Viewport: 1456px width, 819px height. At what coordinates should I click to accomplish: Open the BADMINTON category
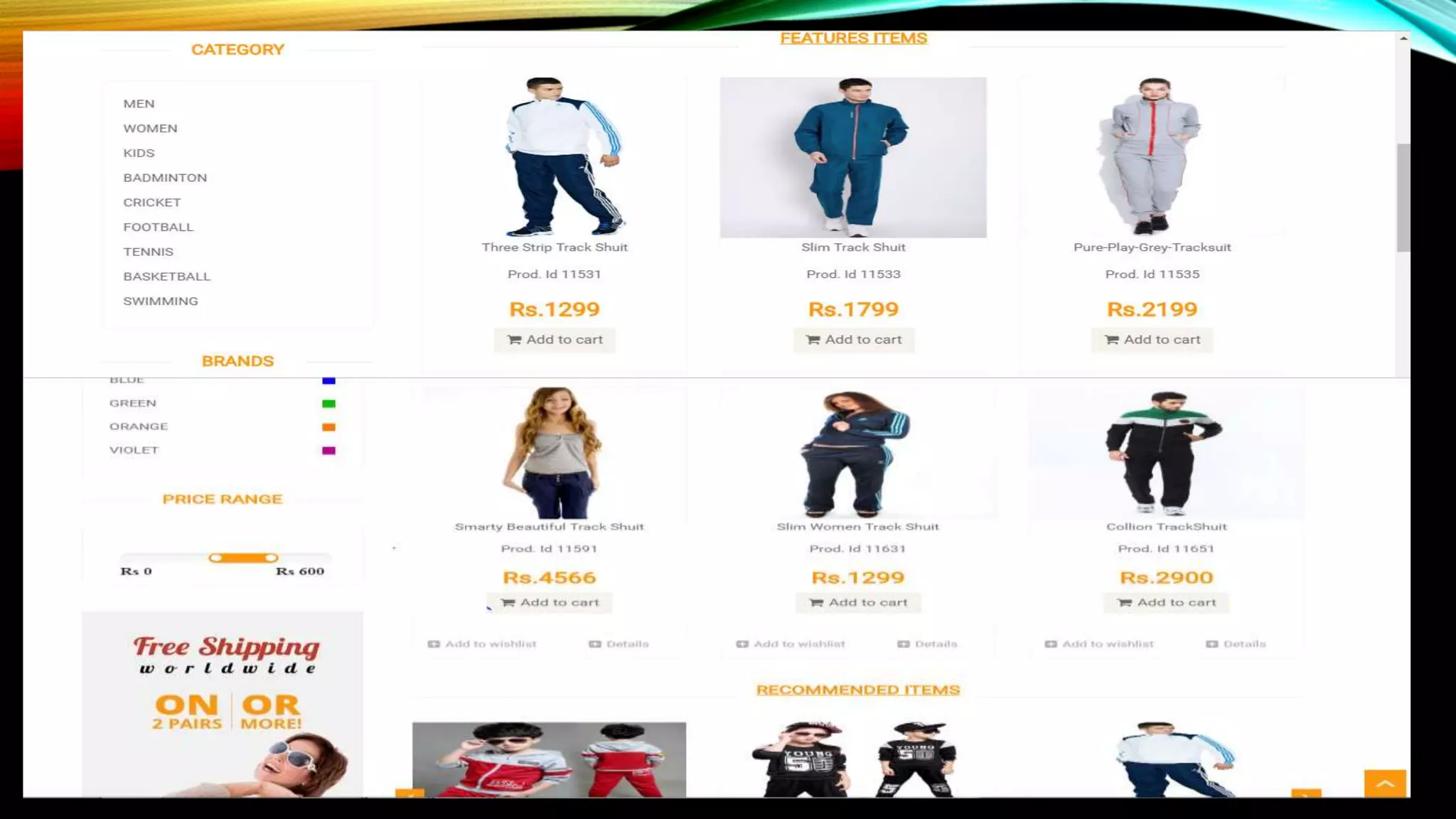[165, 178]
